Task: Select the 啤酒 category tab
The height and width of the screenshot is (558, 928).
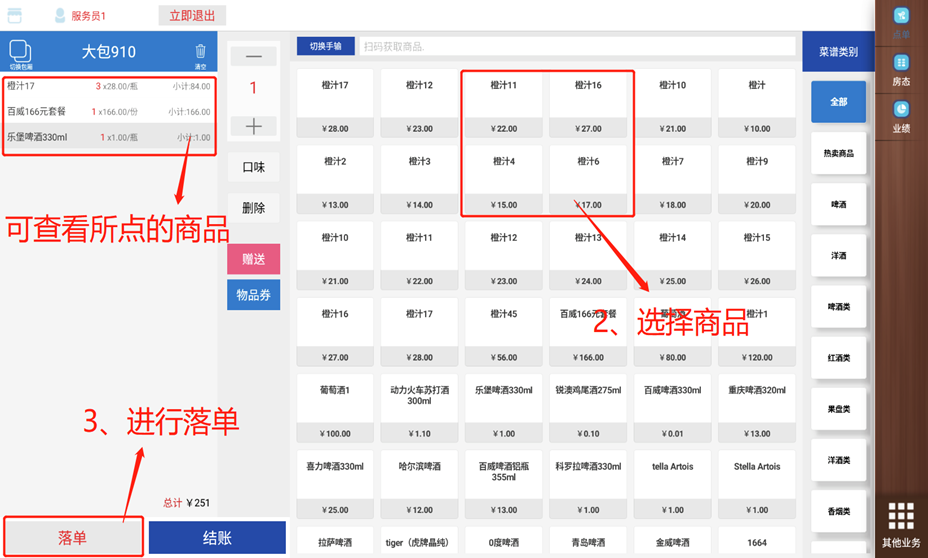Action: pos(838,204)
